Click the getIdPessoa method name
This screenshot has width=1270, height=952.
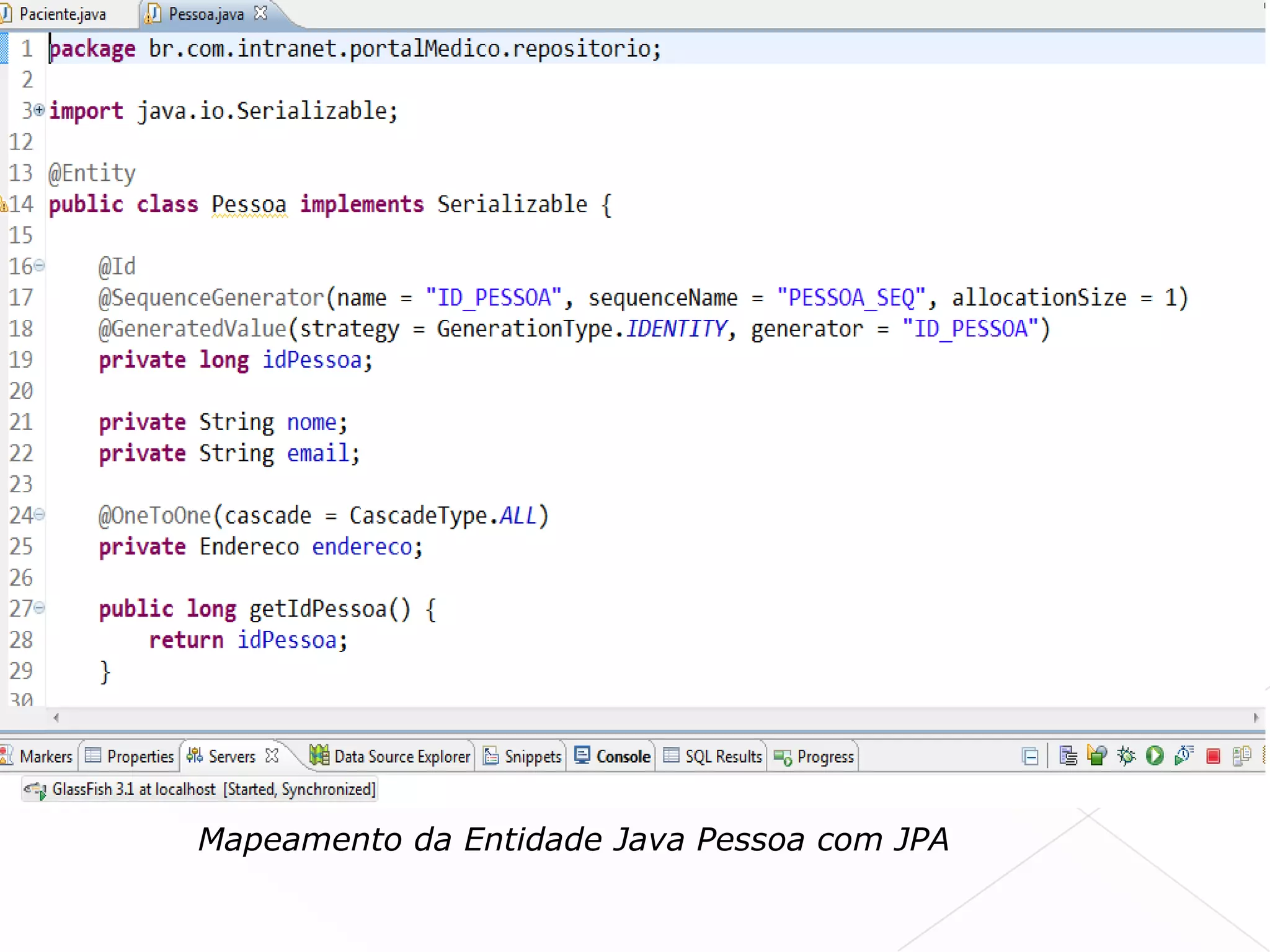[318, 609]
